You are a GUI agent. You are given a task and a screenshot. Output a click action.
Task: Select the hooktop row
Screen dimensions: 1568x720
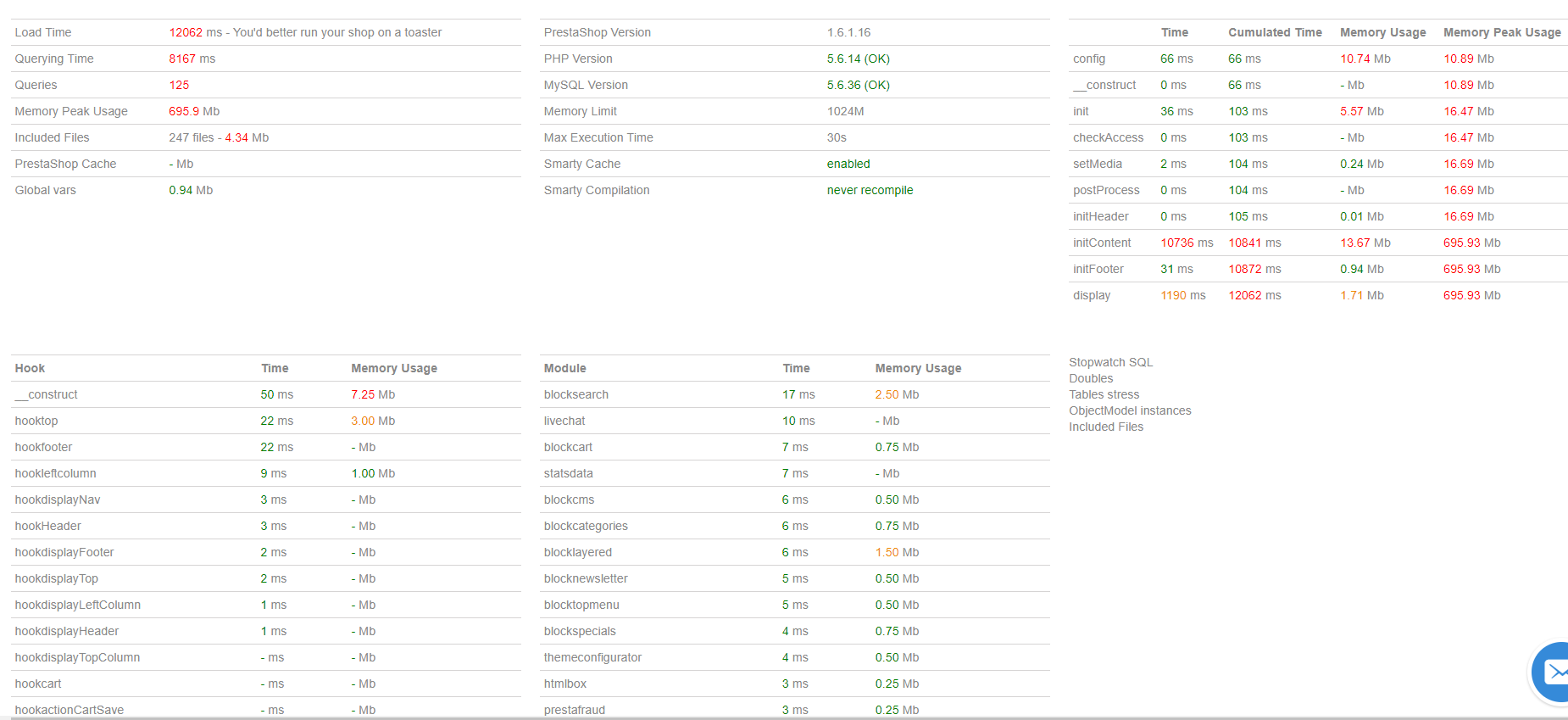266,421
